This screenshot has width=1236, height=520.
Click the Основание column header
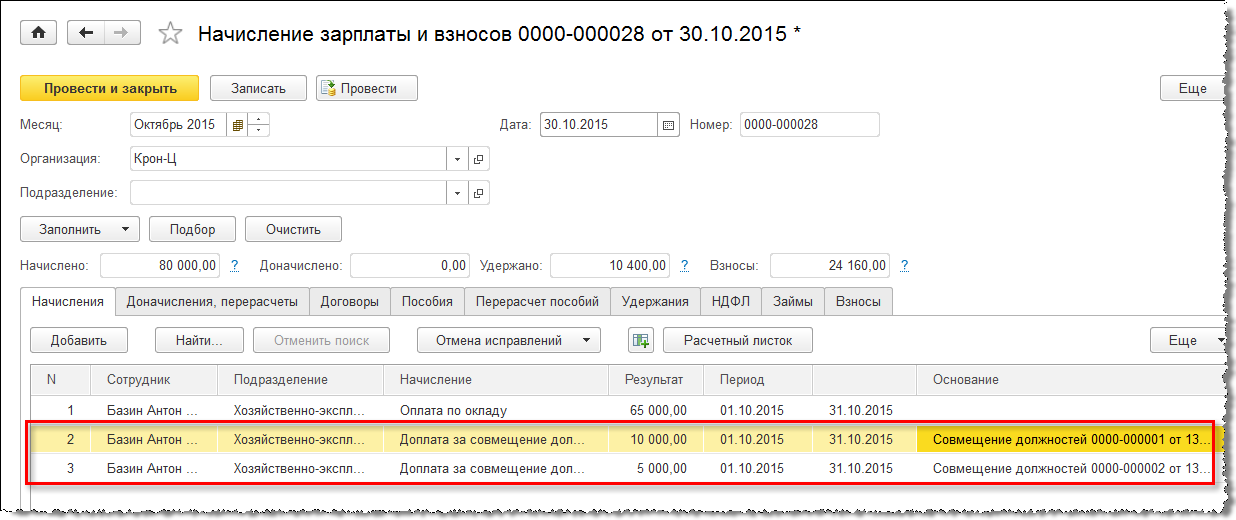(x=1070, y=380)
